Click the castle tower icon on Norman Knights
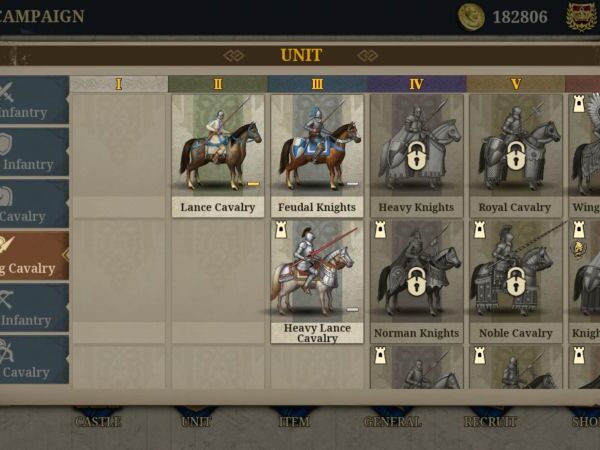 [380, 230]
